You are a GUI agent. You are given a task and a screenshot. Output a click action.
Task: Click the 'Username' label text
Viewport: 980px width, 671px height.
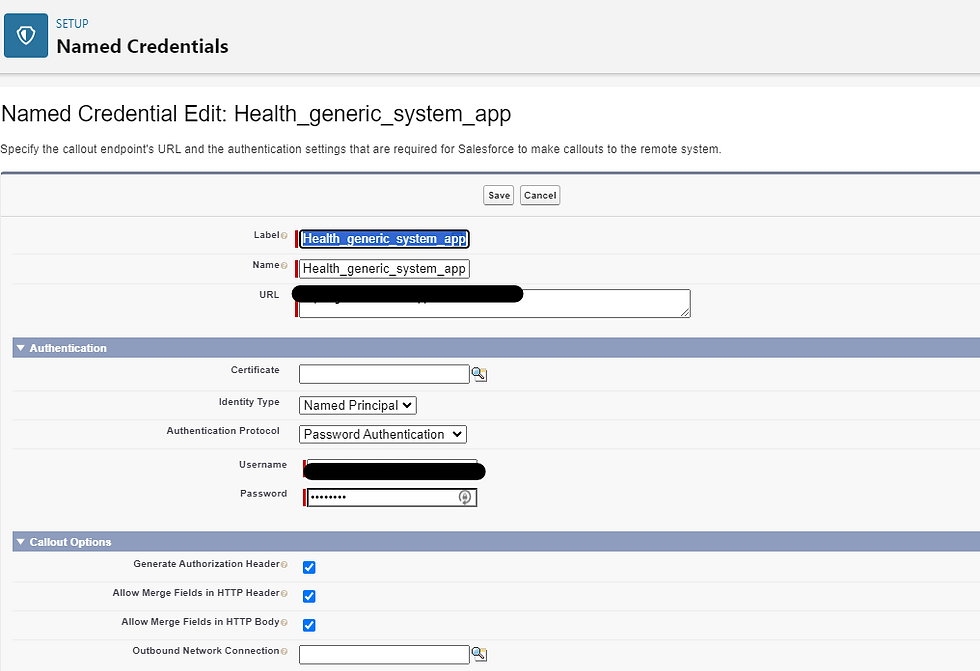(x=262, y=465)
